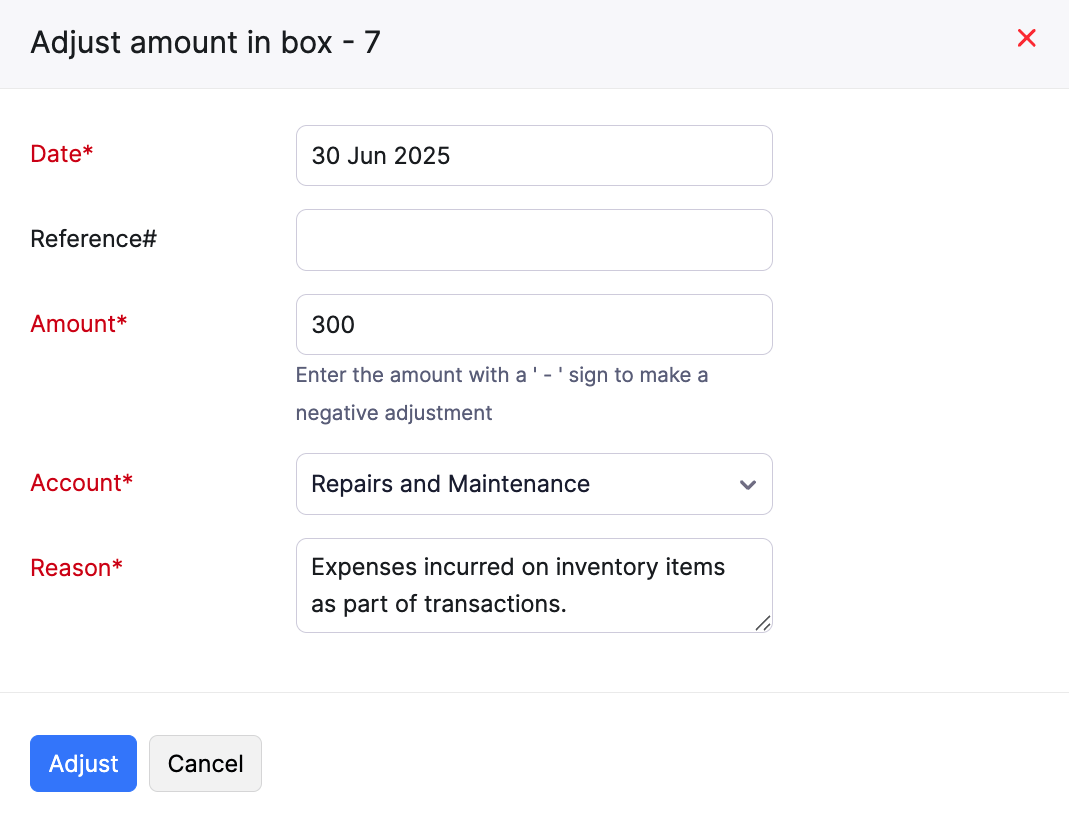Click the chevron arrow in the Account dropdown
1069x823 pixels.
[747, 485]
